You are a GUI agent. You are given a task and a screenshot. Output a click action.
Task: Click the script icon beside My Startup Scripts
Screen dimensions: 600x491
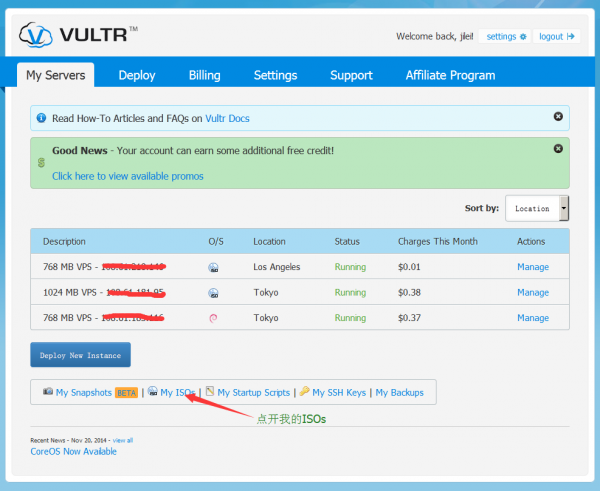coord(210,391)
